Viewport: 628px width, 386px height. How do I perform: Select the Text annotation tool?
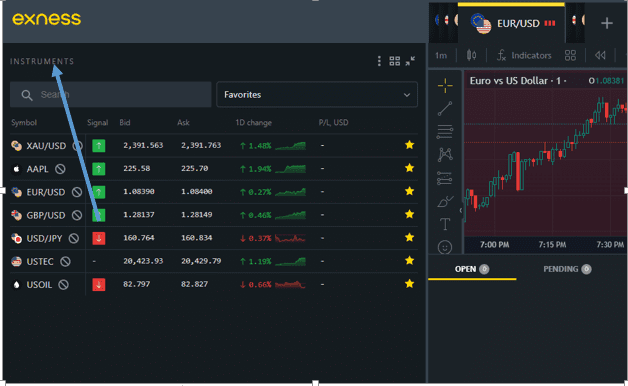(x=445, y=224)
